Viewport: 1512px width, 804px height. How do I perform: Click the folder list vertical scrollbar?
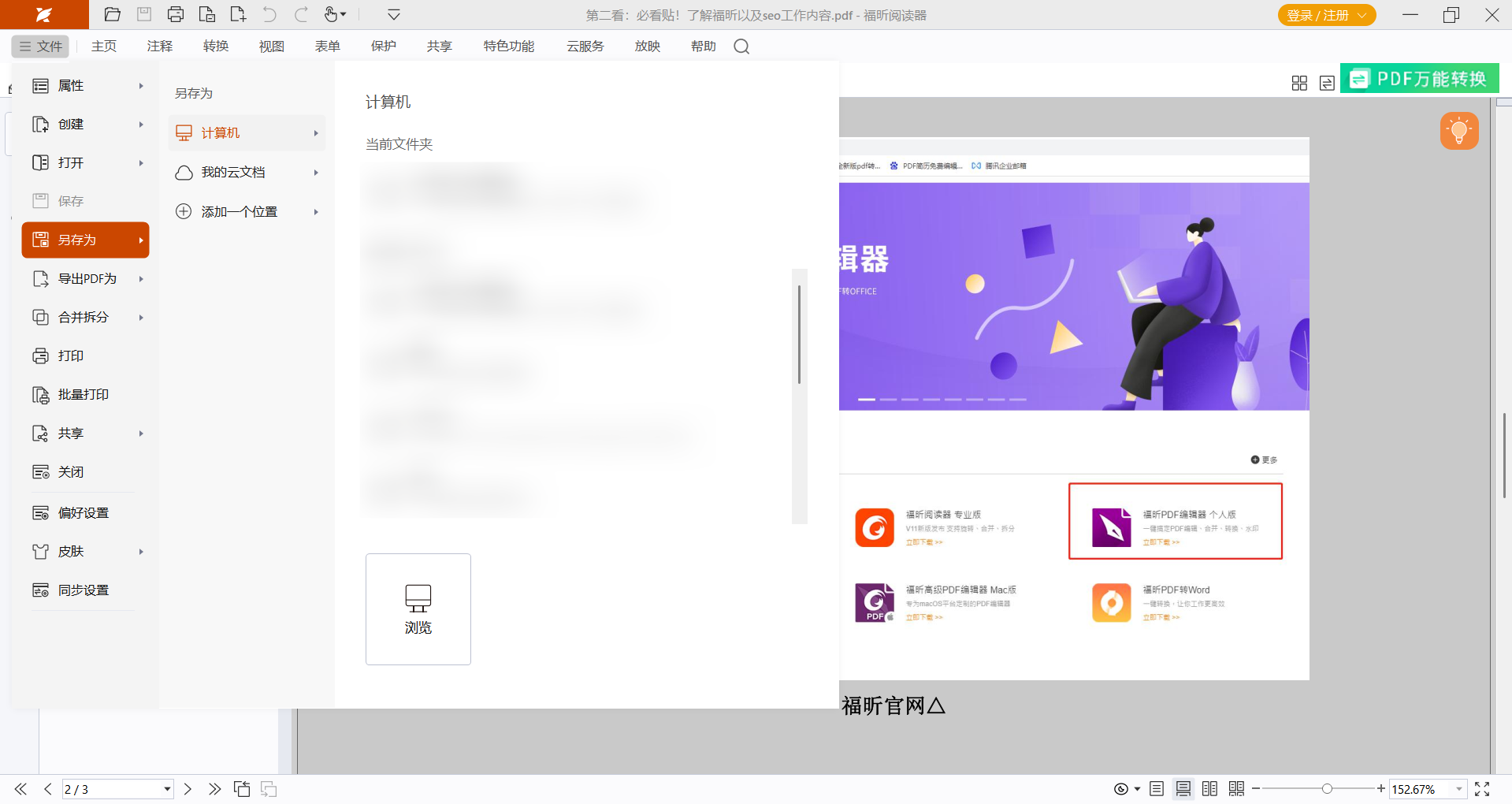click(x=799, y=335)
